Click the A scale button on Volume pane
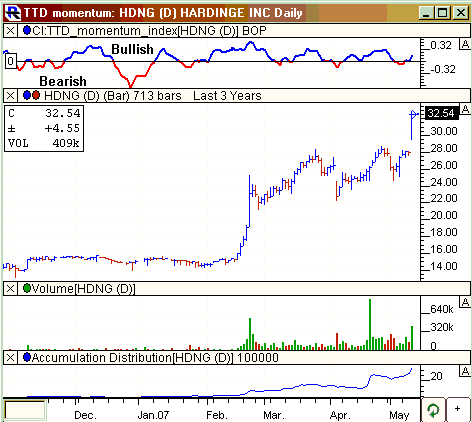 [x=465, y=302]
